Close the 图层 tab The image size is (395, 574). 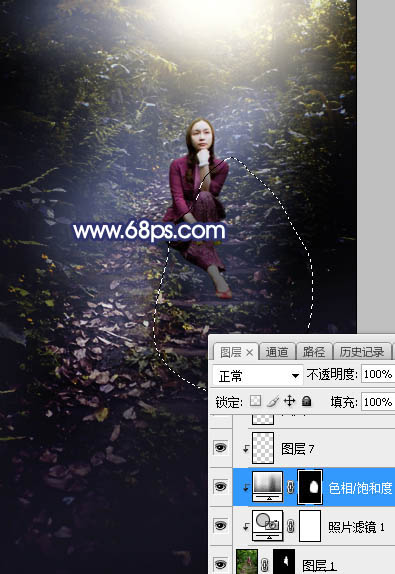pyautogui.click(x=249, y=353)
